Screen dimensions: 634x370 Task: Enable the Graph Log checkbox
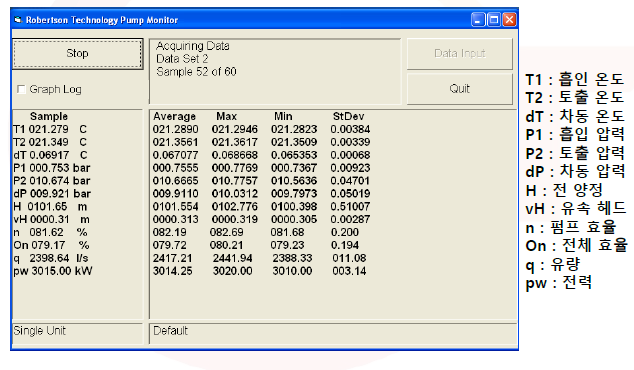click(21, 89)
